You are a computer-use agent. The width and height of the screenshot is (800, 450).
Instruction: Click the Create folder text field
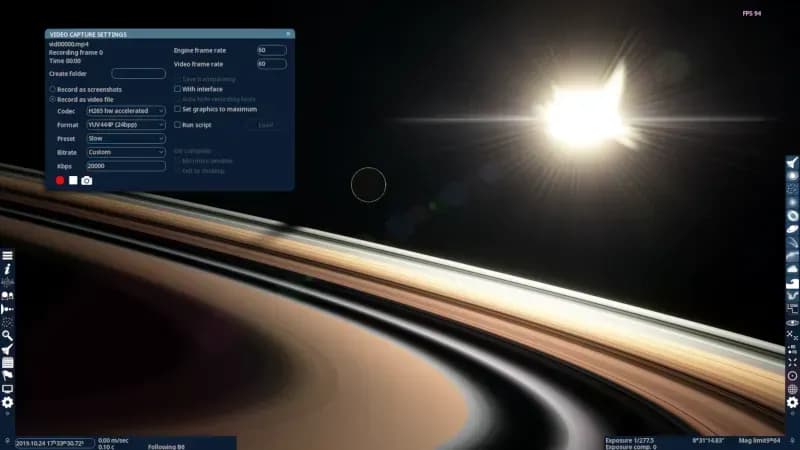138,74
